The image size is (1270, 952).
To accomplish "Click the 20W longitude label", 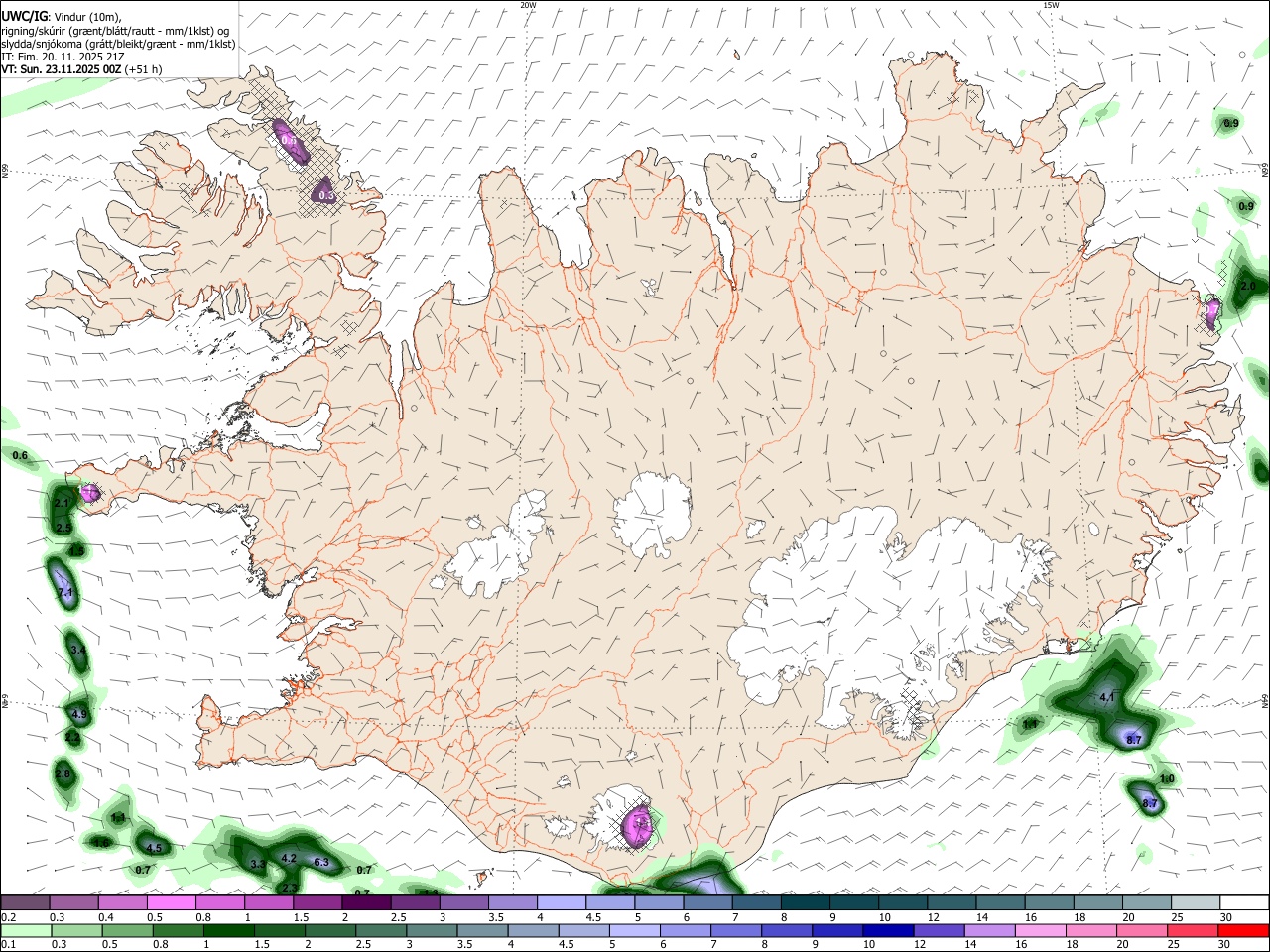I will [528, 5].
